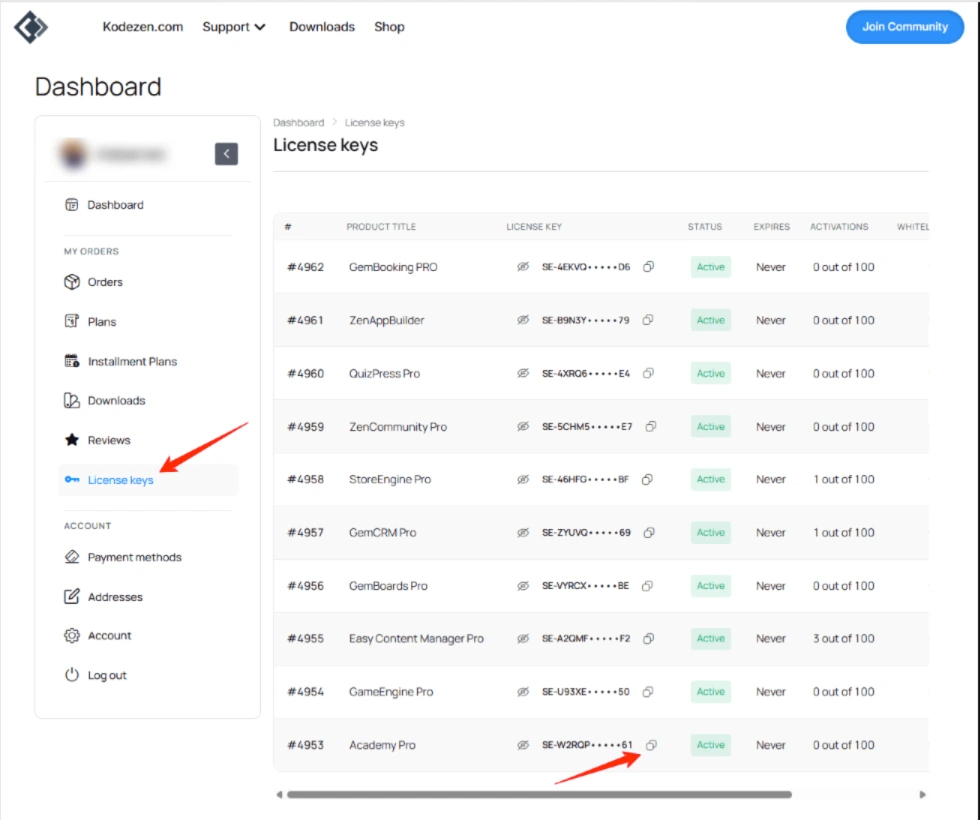Copy the GemBoards Pro license key
The image size is (980, 820).
click(648, 586)
